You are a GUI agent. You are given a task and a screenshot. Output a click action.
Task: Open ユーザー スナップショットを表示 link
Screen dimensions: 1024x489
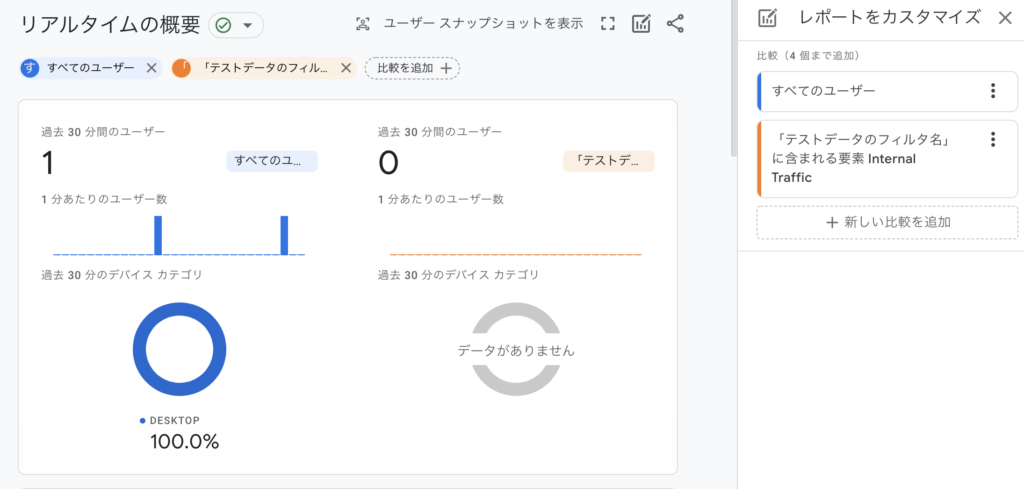point(483,24)
